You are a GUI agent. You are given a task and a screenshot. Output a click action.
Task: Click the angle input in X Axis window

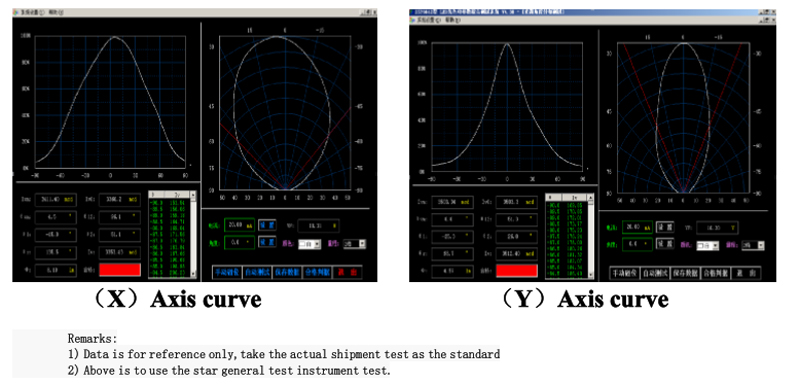pos(239,242)
